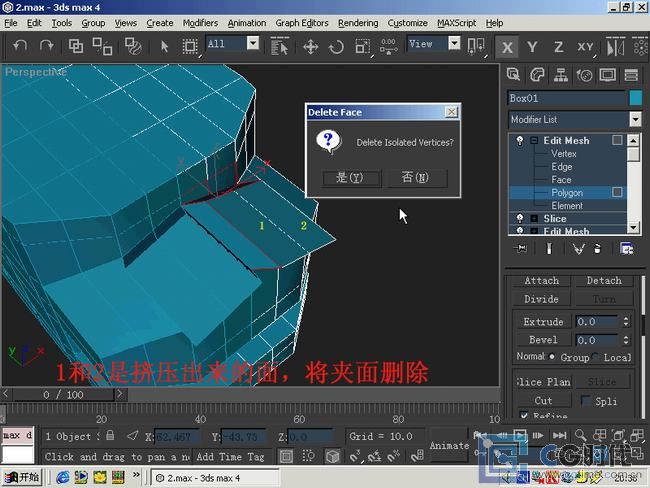The width and height of the screenshot is (650, 488).
Task: Select Polygon sub-object level
Action: (567, 193)
